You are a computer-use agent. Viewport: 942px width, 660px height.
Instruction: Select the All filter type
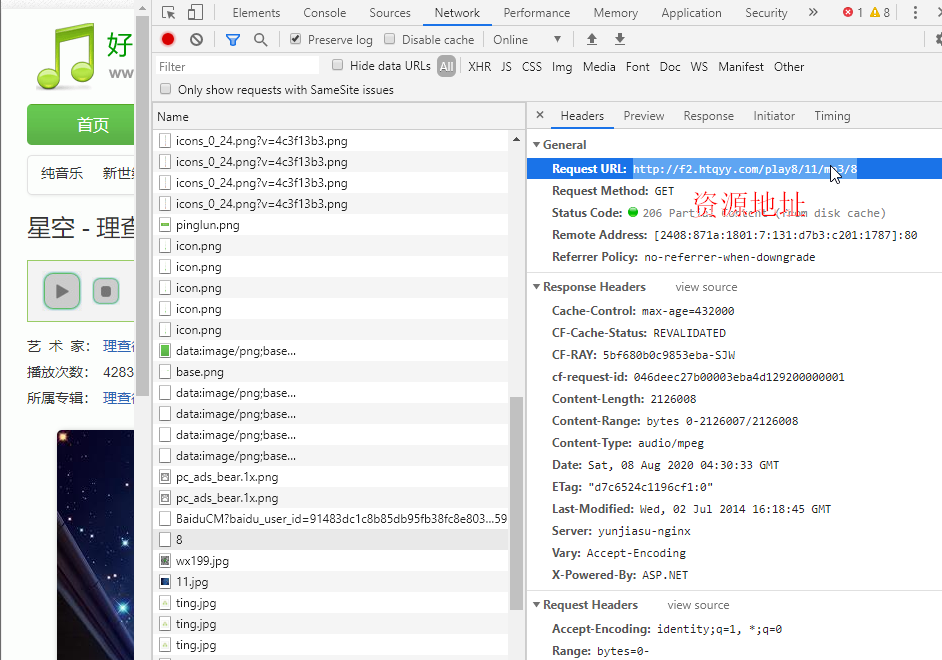[x=446, y=67]
